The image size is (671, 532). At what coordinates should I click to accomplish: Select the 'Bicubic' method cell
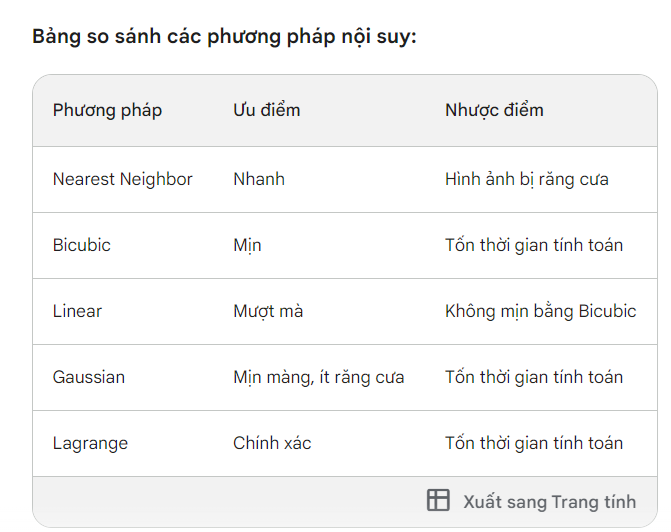click(82, 245)
